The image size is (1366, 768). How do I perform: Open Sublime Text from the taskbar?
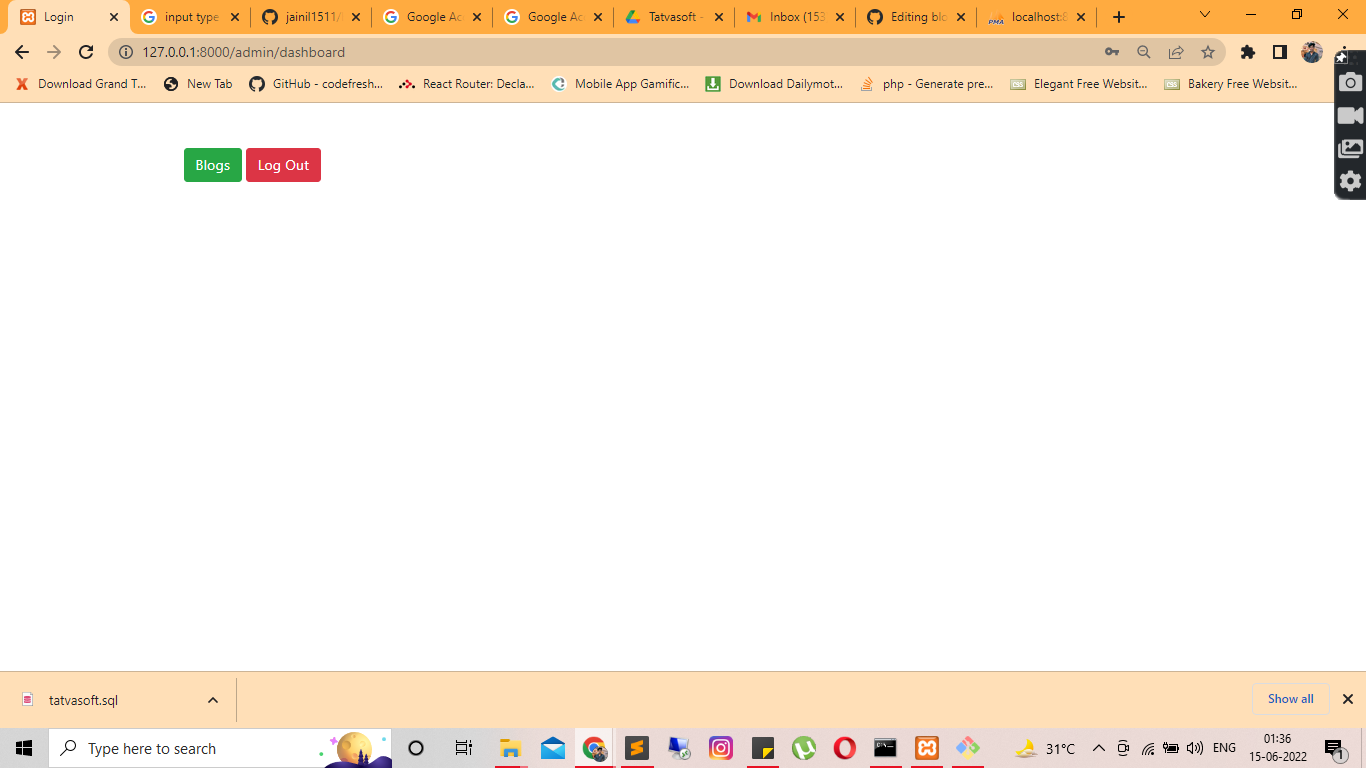click(637, 747)
